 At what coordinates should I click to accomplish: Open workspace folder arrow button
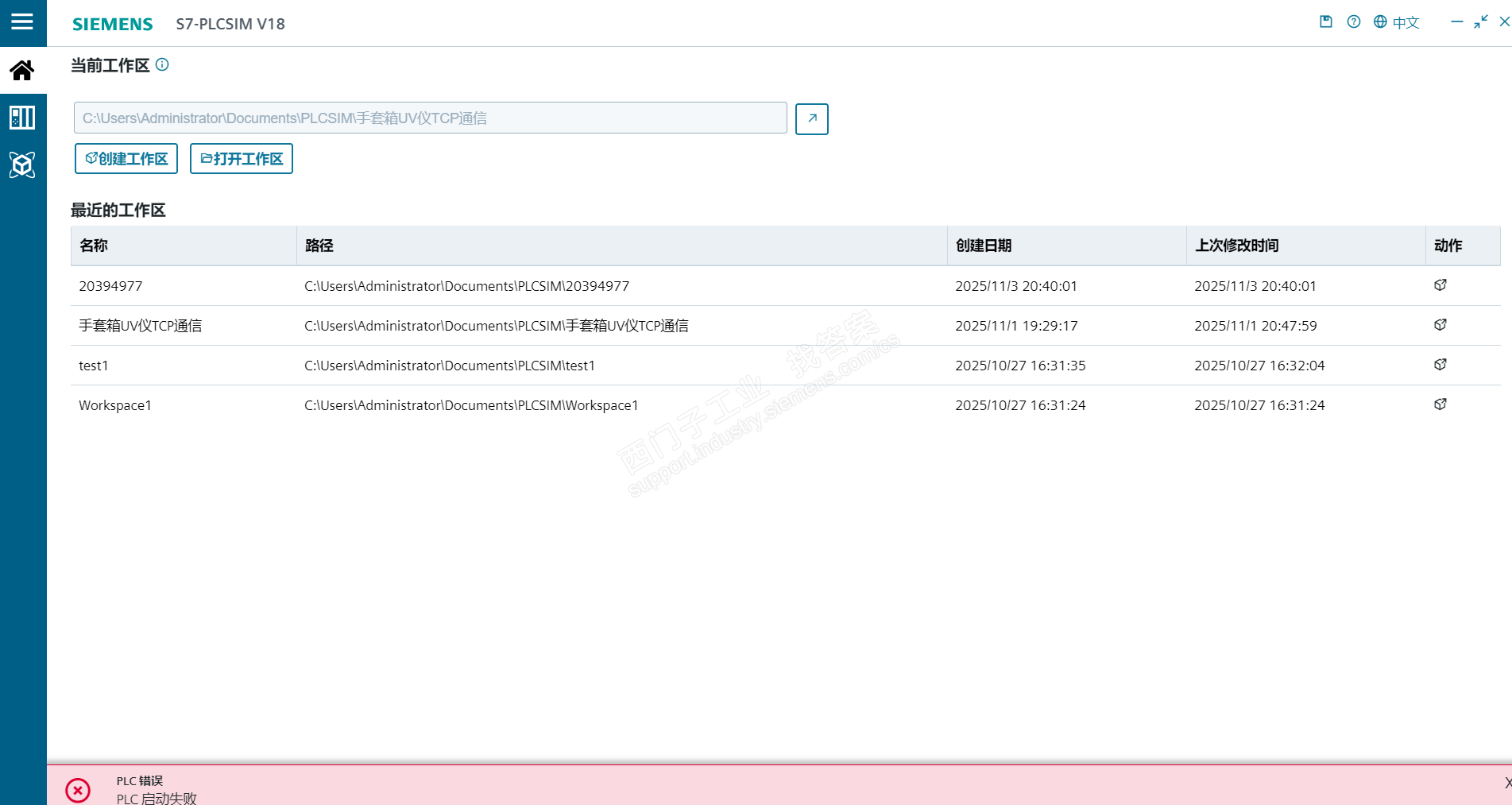(812, 119)
